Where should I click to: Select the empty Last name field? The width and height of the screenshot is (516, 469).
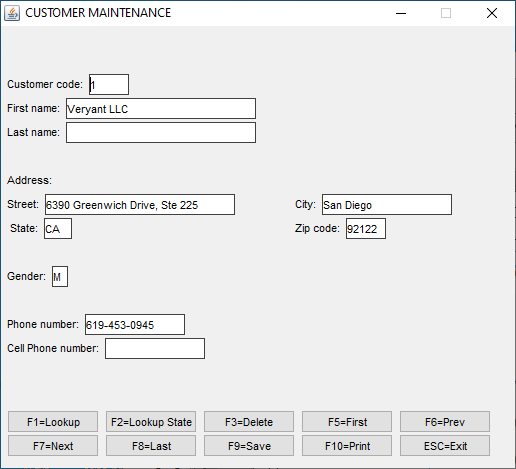click(161, 133)
